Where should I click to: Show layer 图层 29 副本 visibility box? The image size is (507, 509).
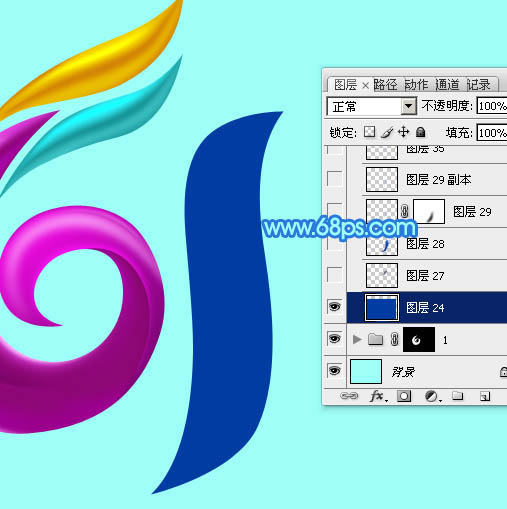335,179
